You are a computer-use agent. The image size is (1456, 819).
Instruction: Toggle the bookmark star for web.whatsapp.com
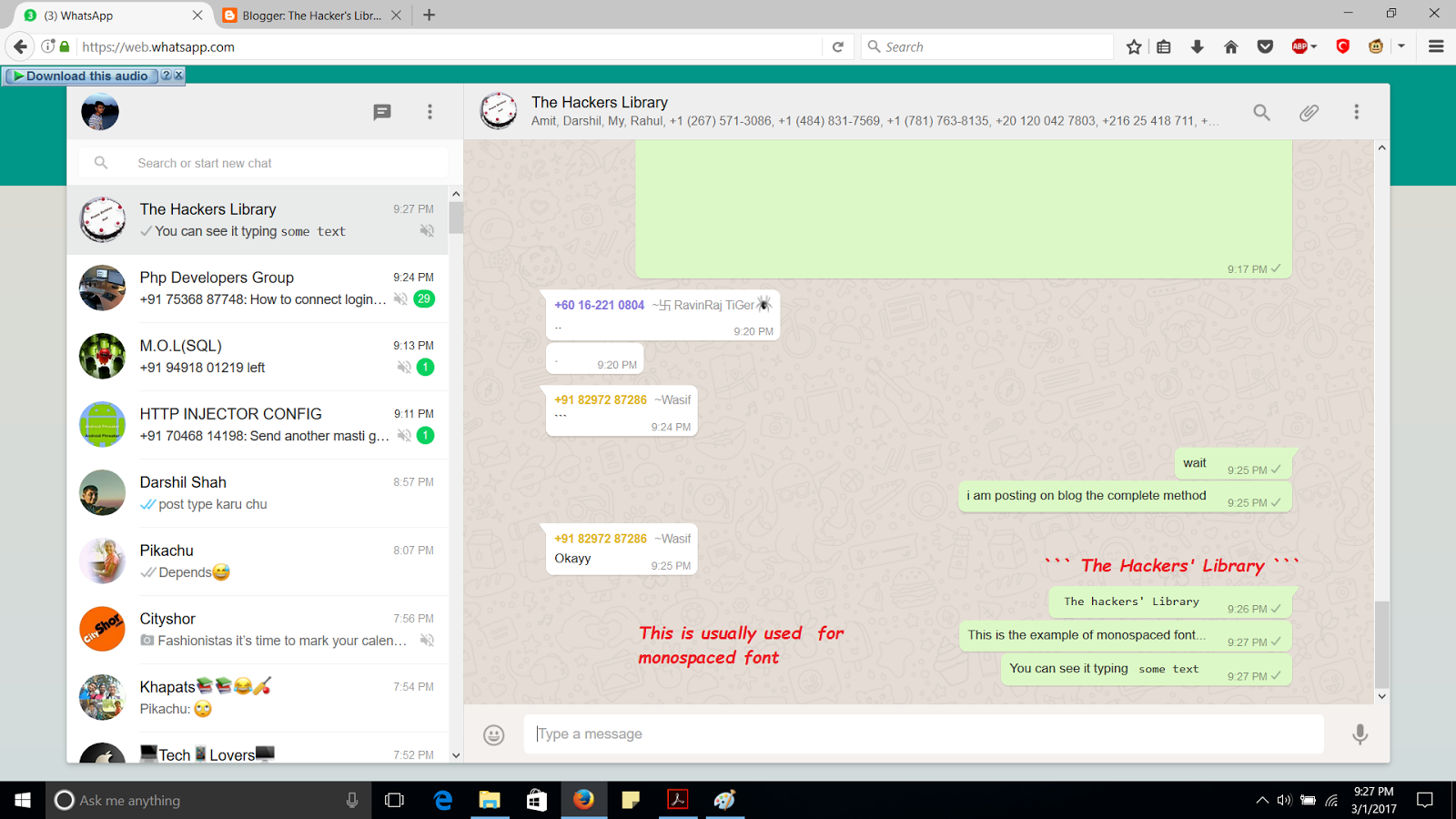point(1134,45)
